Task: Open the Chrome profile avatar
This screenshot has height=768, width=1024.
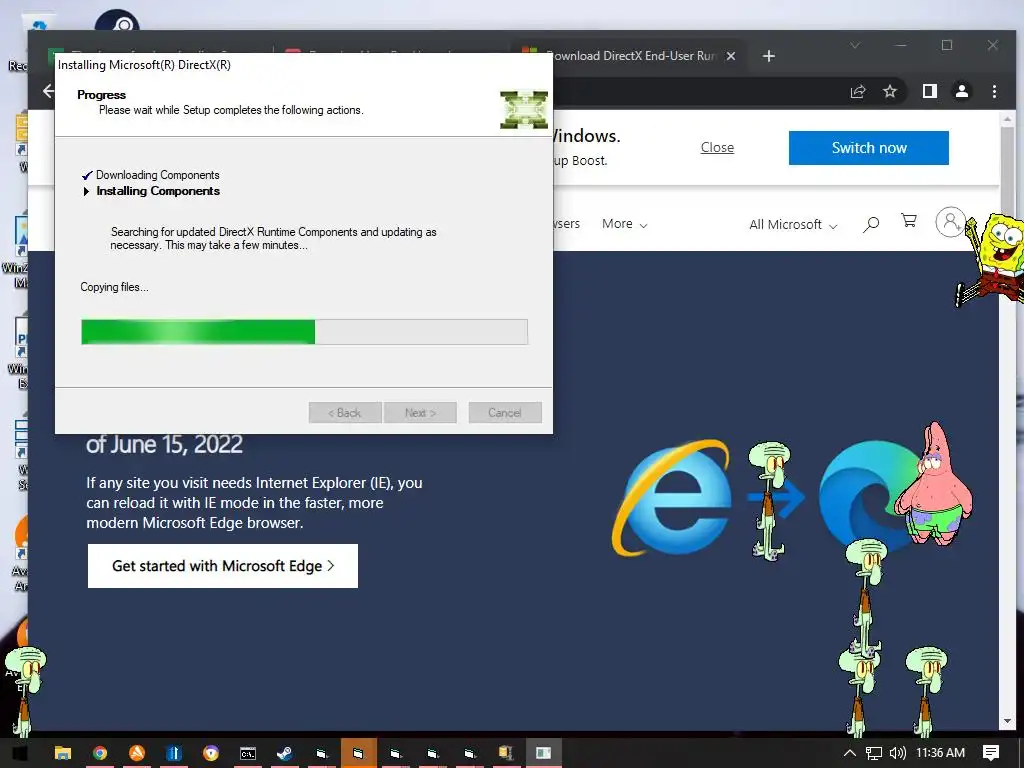Action: (961, 91)
